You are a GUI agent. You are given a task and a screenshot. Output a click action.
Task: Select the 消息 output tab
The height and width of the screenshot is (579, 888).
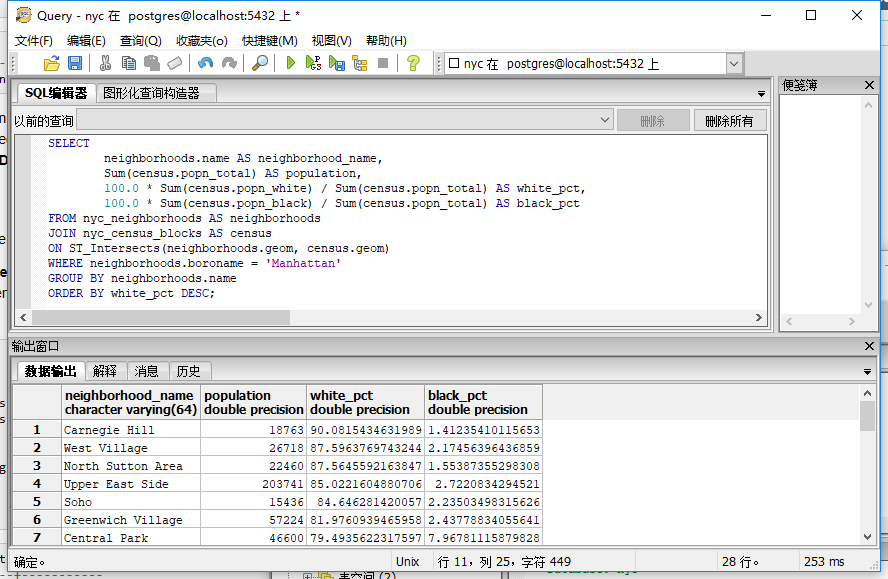pos(147,371)
